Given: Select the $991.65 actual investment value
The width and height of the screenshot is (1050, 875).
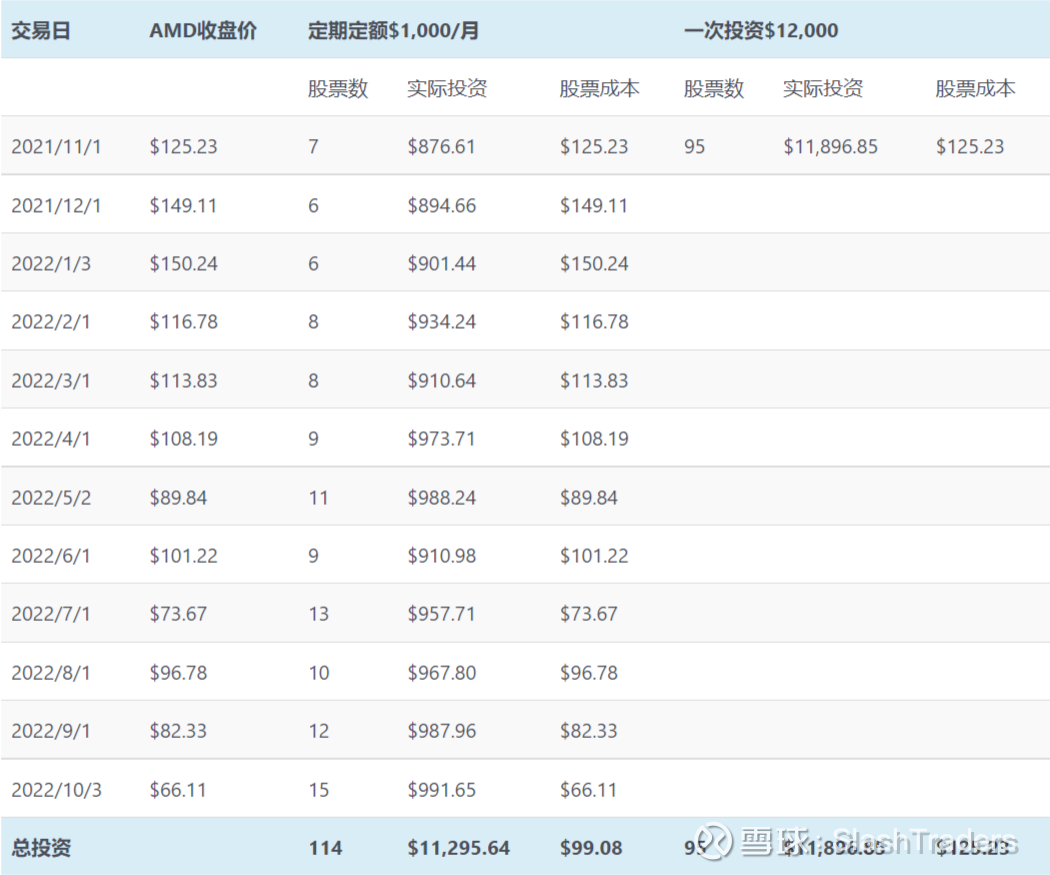Looking at the screenshot, I should (x=441, y=790).
